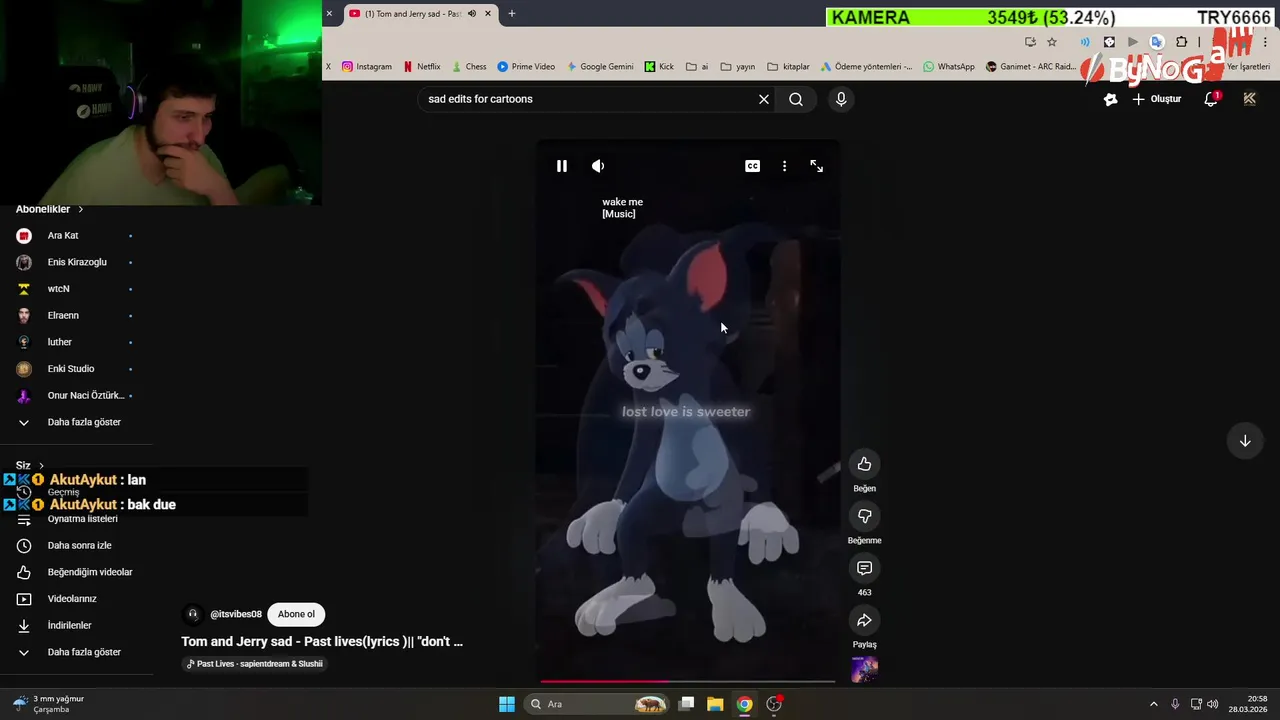Open the WhatsApp bookmark
This screenshot has height=720, width=1280.
click(x=949, y=67)
